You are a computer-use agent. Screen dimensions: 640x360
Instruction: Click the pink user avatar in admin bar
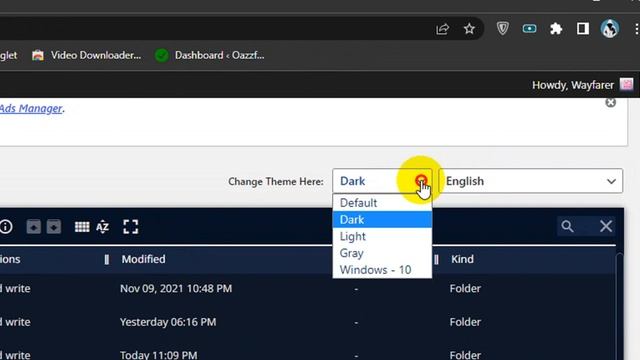coord(627,84)
